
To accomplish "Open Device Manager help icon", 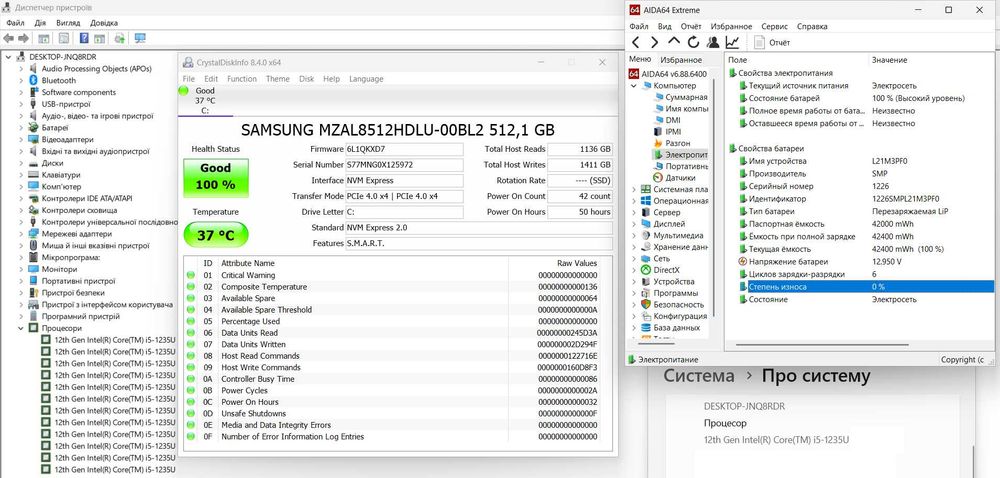I will (84, 38).
